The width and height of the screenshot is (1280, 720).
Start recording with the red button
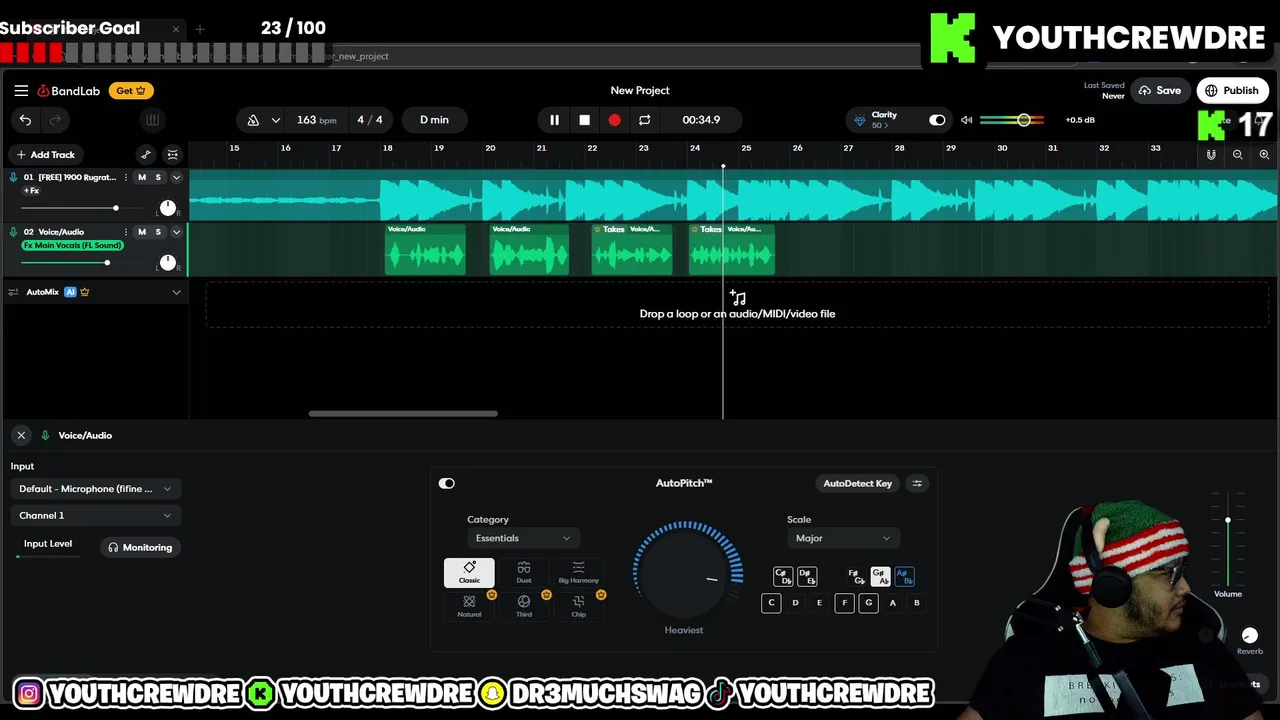[x=614, y=120]
